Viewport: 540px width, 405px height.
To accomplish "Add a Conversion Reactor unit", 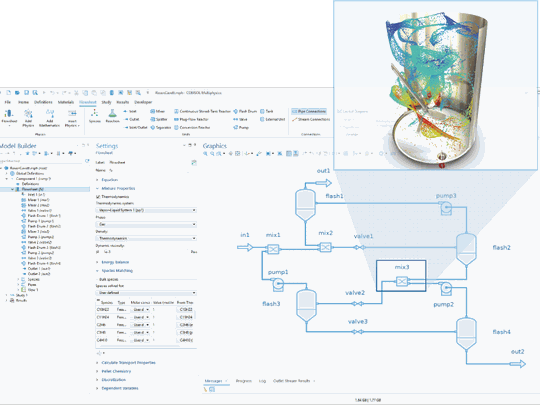I will (192, 127).
